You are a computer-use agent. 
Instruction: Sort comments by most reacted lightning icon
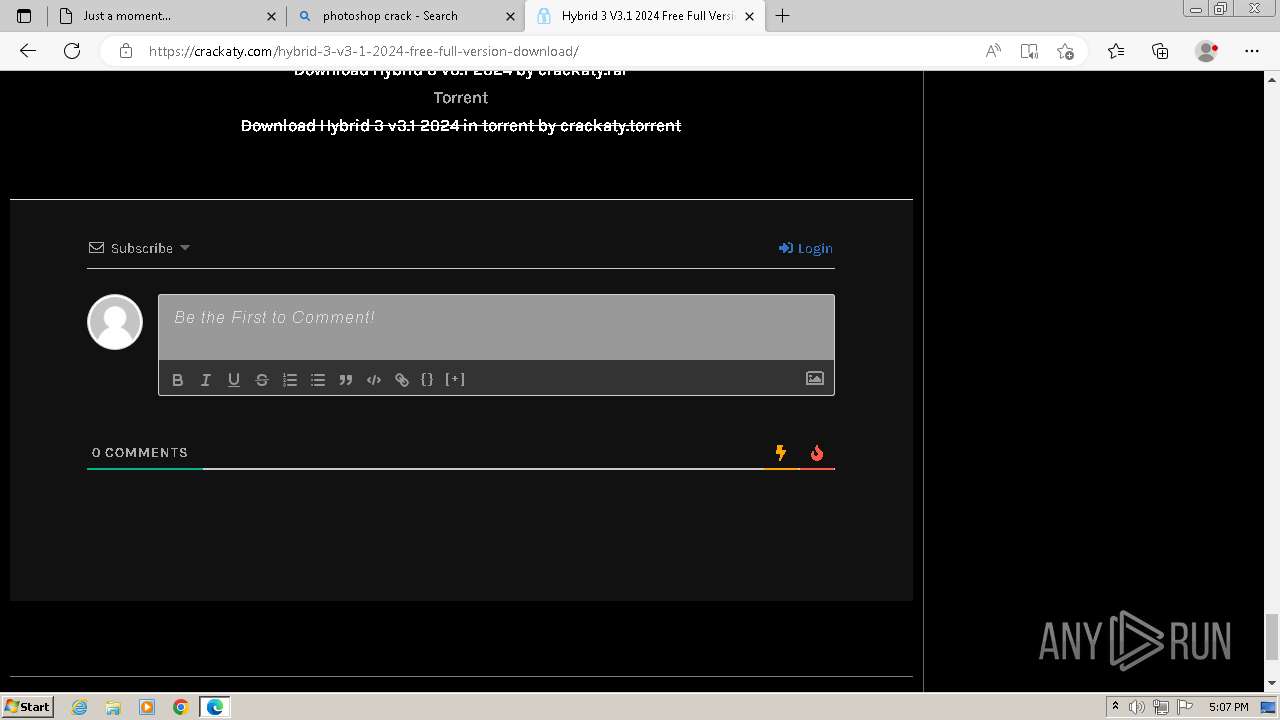[x=781, y=453]
